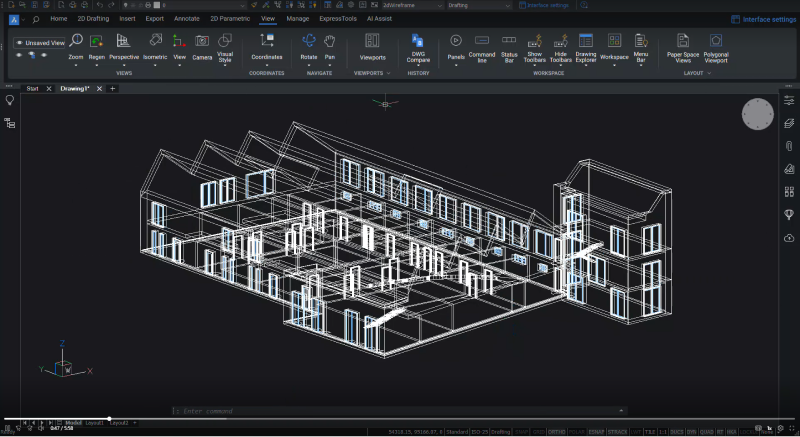Click in the Enter command field
The height and width of the screenshot is (437, 800).
tap(398, 411)
